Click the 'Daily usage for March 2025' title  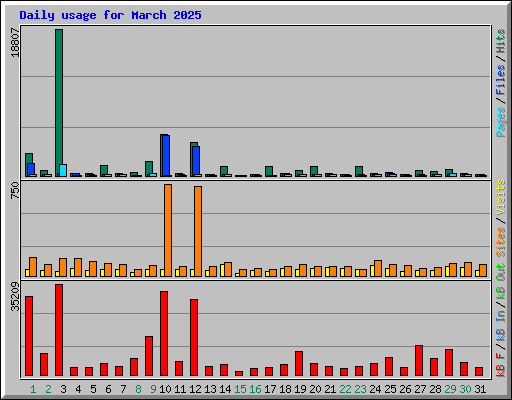[110, 15]
